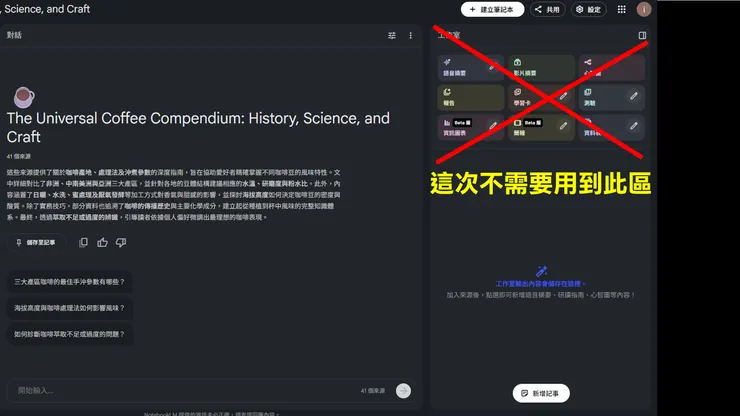
Task: Generate 學習卡 flashcards tile
Action: click(x=541, y=97)
